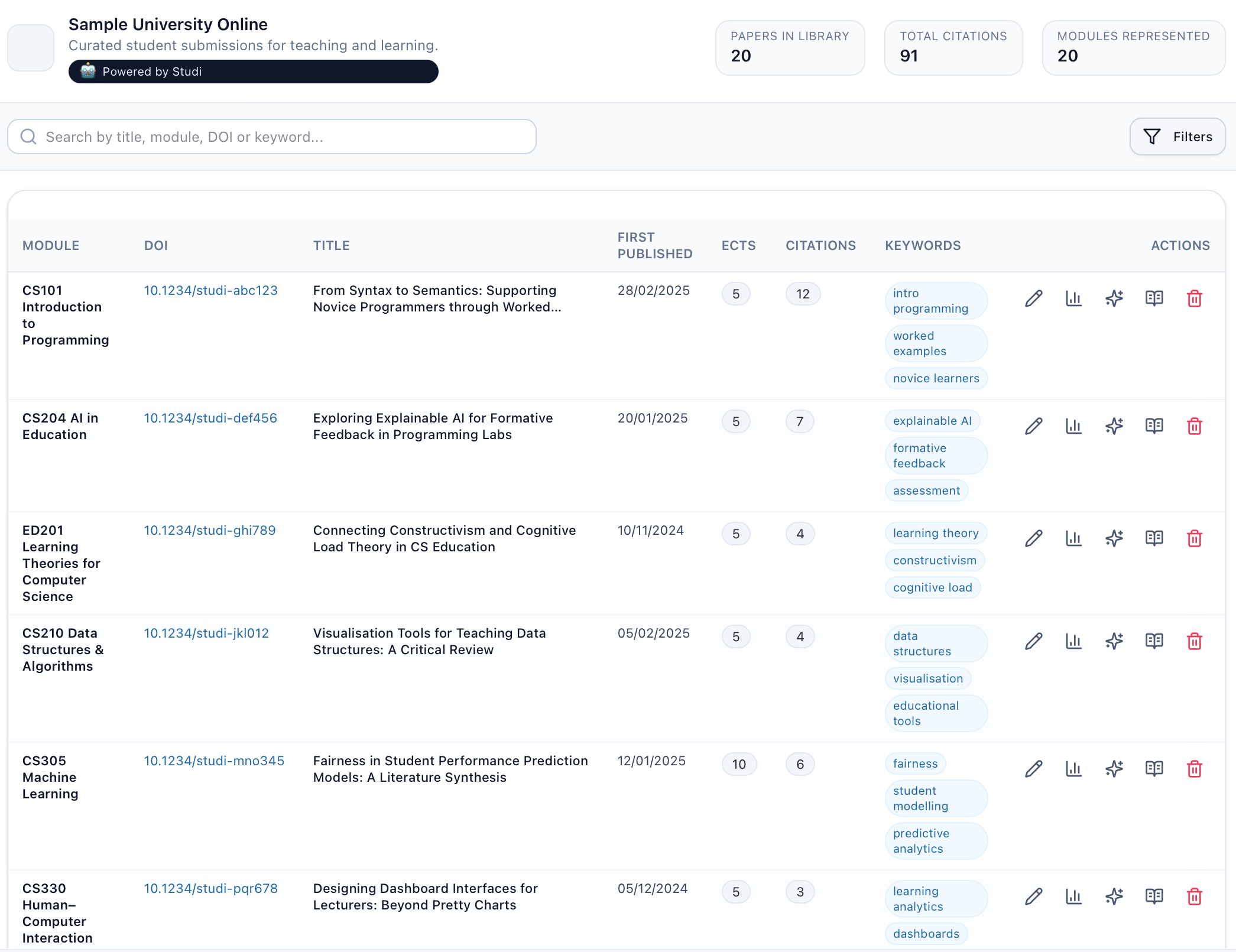Edit the CS330 dashboard interfaces entry
This screenshot has height=952, width=1236.
(x=1033, y=896)
